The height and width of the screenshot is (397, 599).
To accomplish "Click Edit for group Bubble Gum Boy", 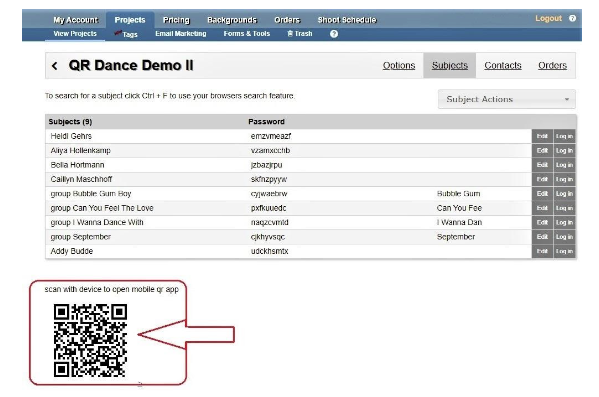I will coord(542,194).
